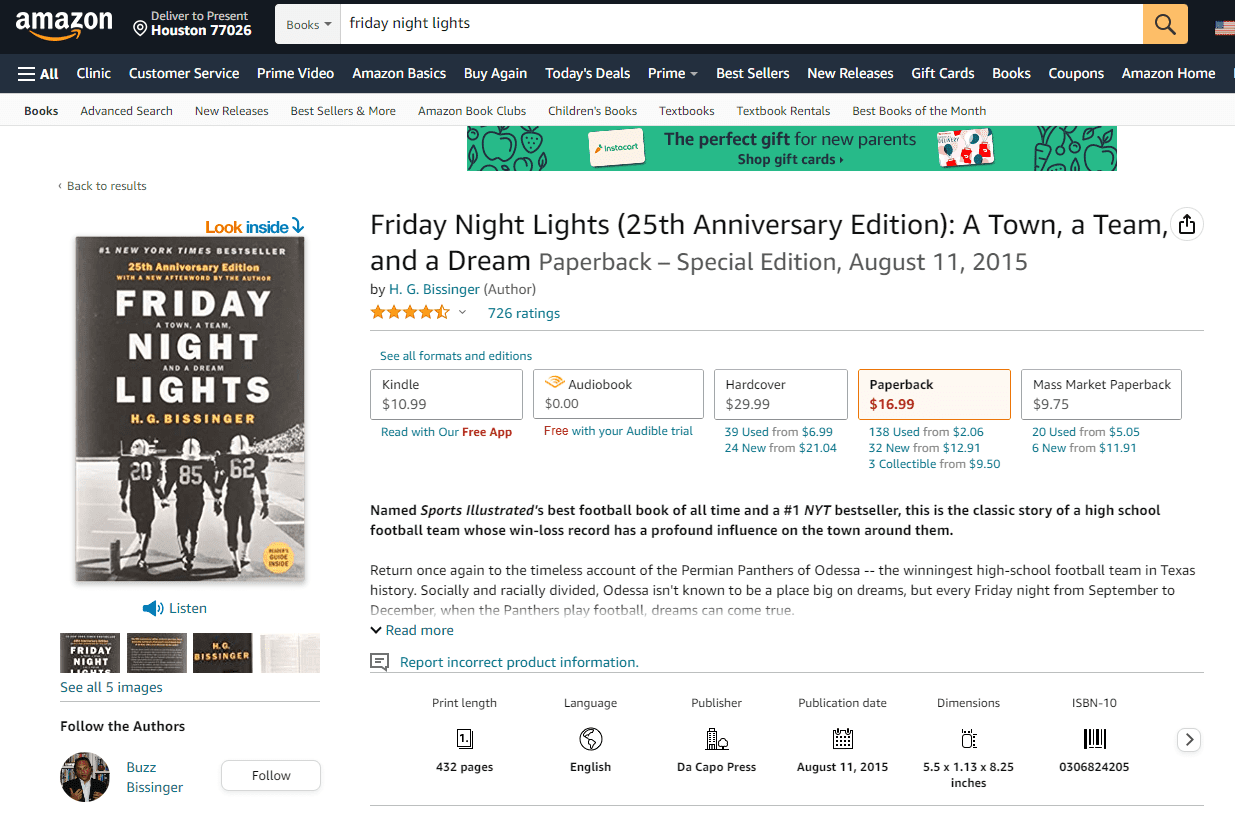Click the third book thumbnail image

222,653
